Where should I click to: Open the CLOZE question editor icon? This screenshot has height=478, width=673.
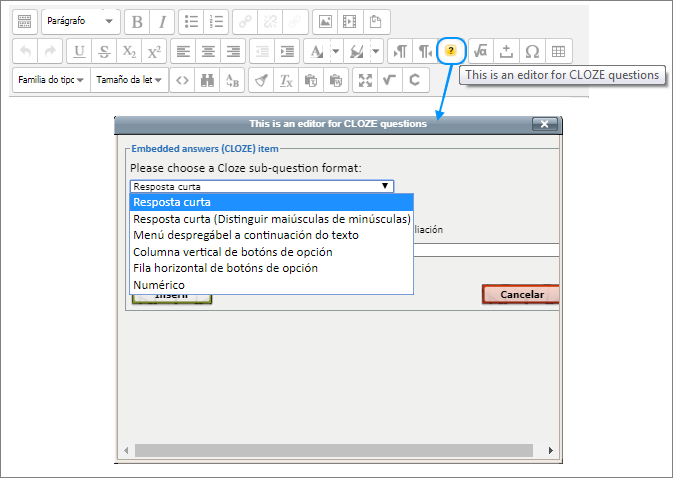[452, 50]
